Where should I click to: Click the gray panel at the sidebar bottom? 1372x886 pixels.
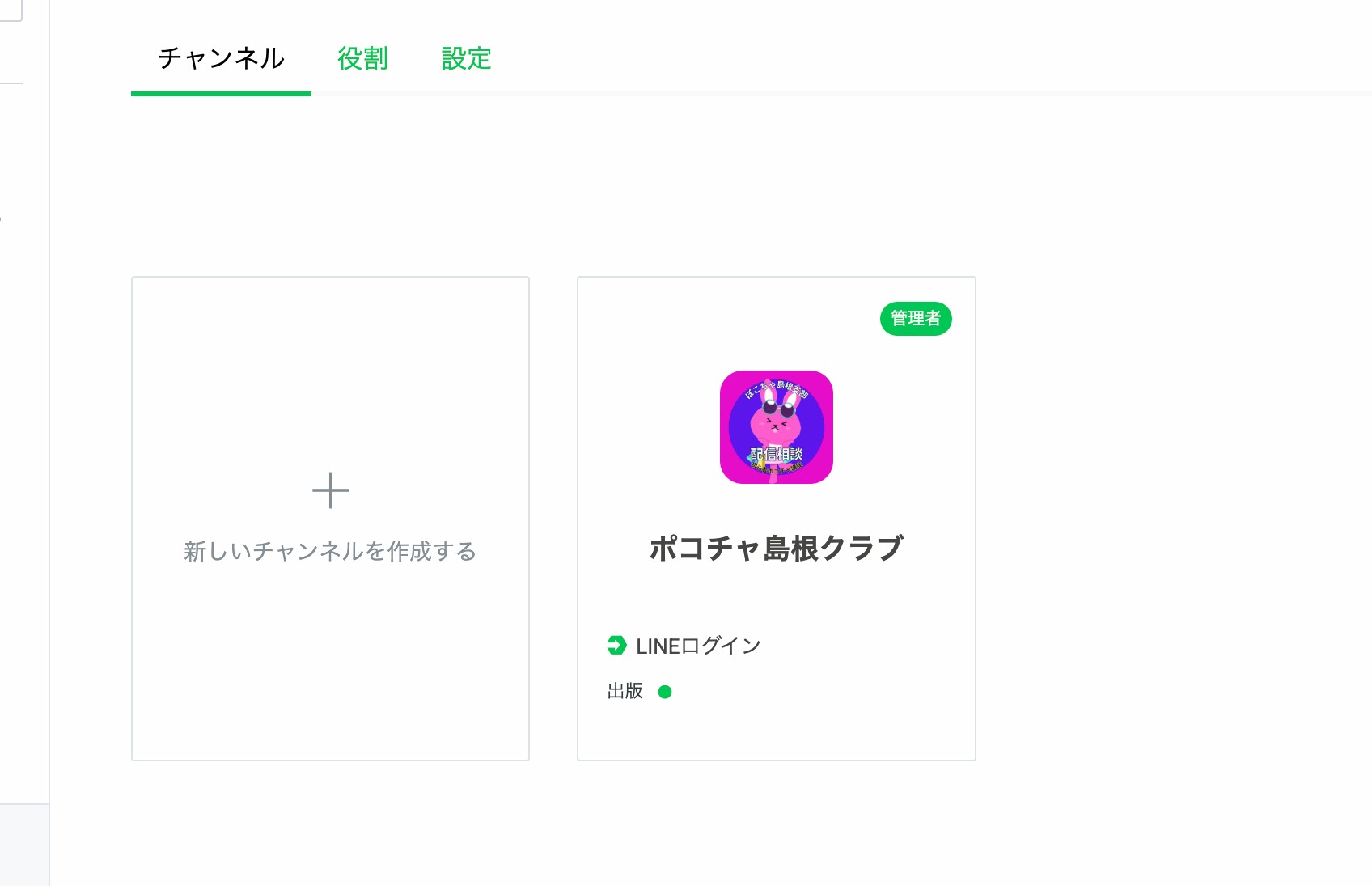tap(24, 845)
